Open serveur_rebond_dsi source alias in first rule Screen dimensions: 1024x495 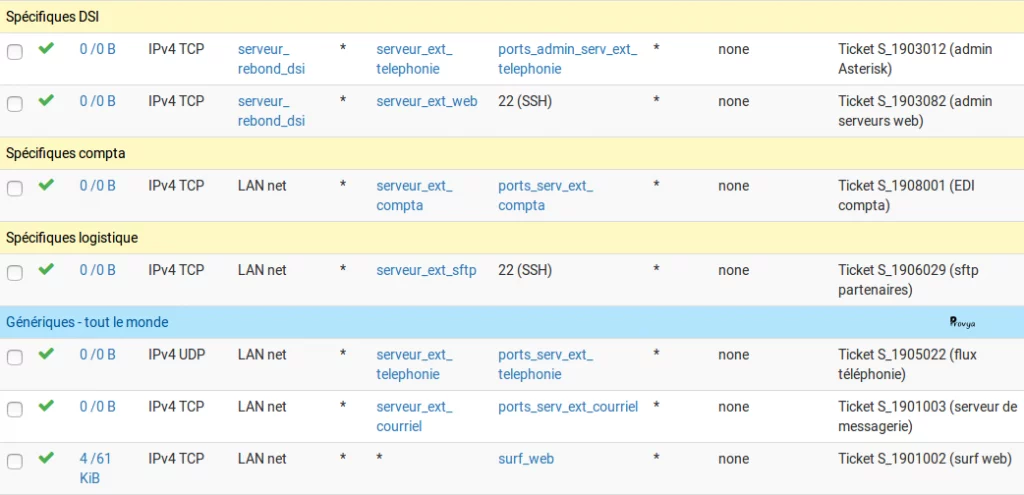[x=271, y=59]
